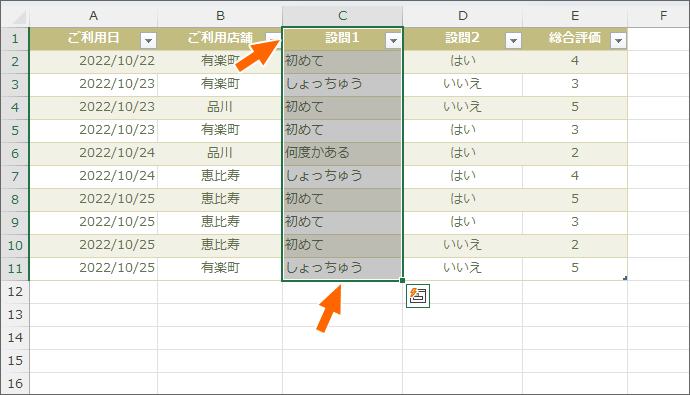Select column F header
The width and height of the screenshot is (690, 395).
[x=659, y=16]
